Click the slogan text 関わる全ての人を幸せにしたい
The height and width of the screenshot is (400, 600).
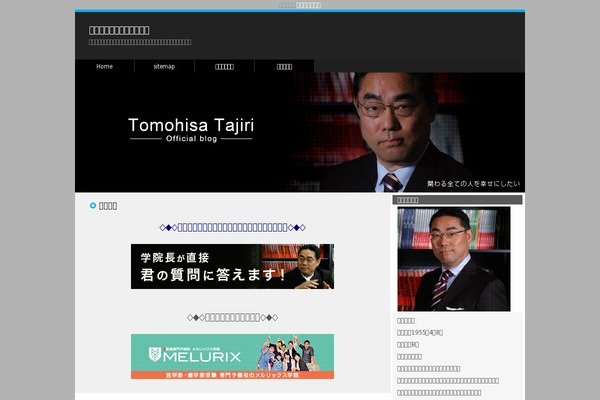pos(473,184)
